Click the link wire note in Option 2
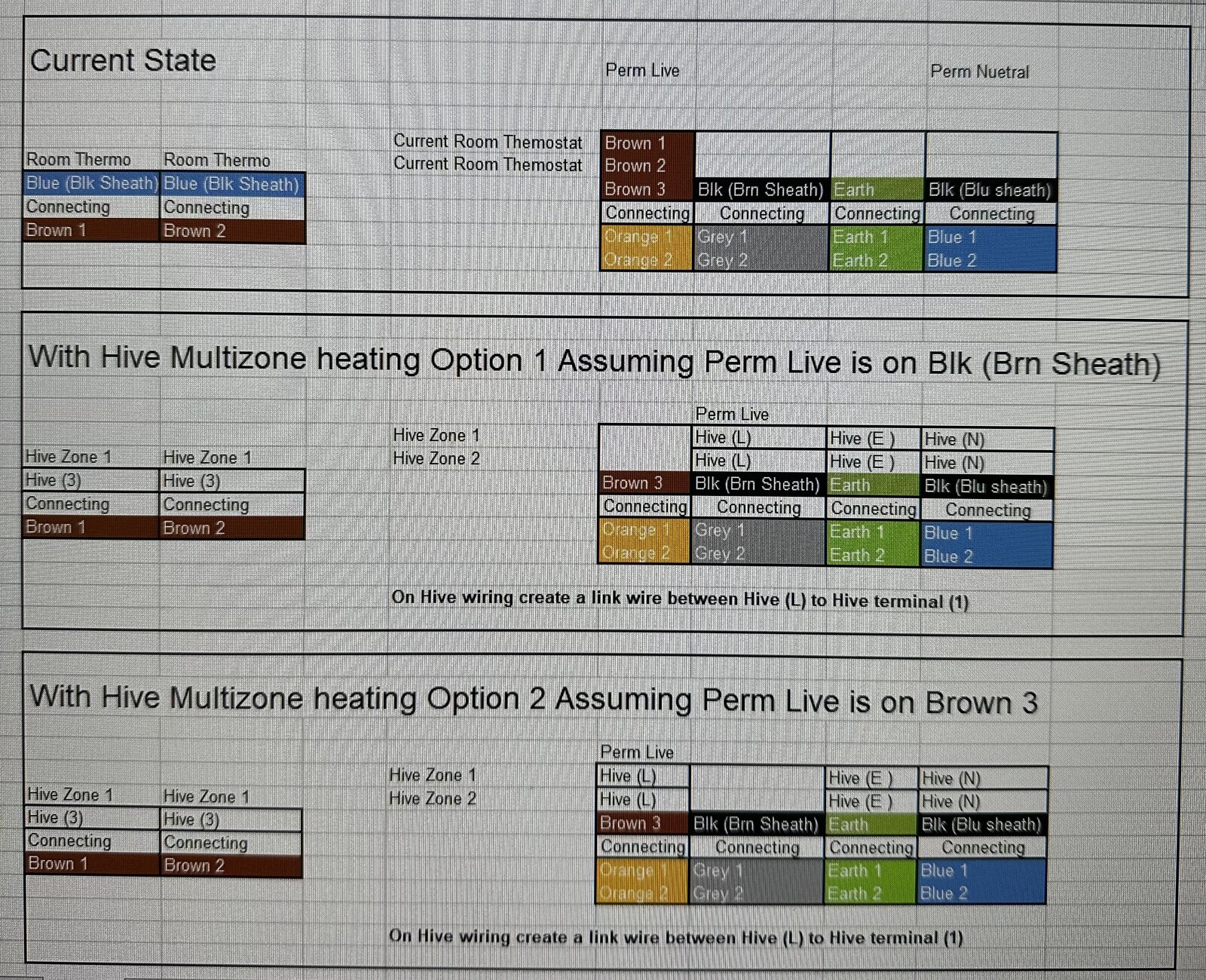Image resolution: width=1206 pixels, height=980 pixels. click(x=675, y=937)
